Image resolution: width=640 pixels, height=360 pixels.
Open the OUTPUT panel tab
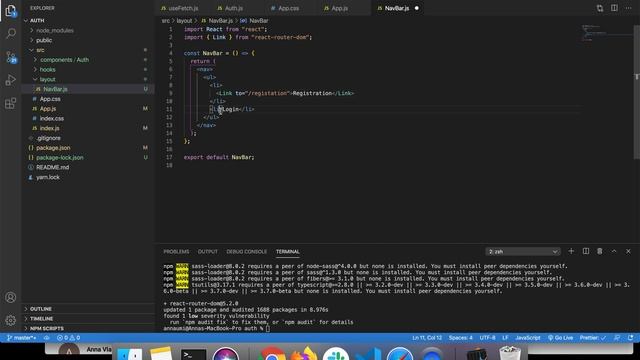pyautogui.click(x=207, y=252)
